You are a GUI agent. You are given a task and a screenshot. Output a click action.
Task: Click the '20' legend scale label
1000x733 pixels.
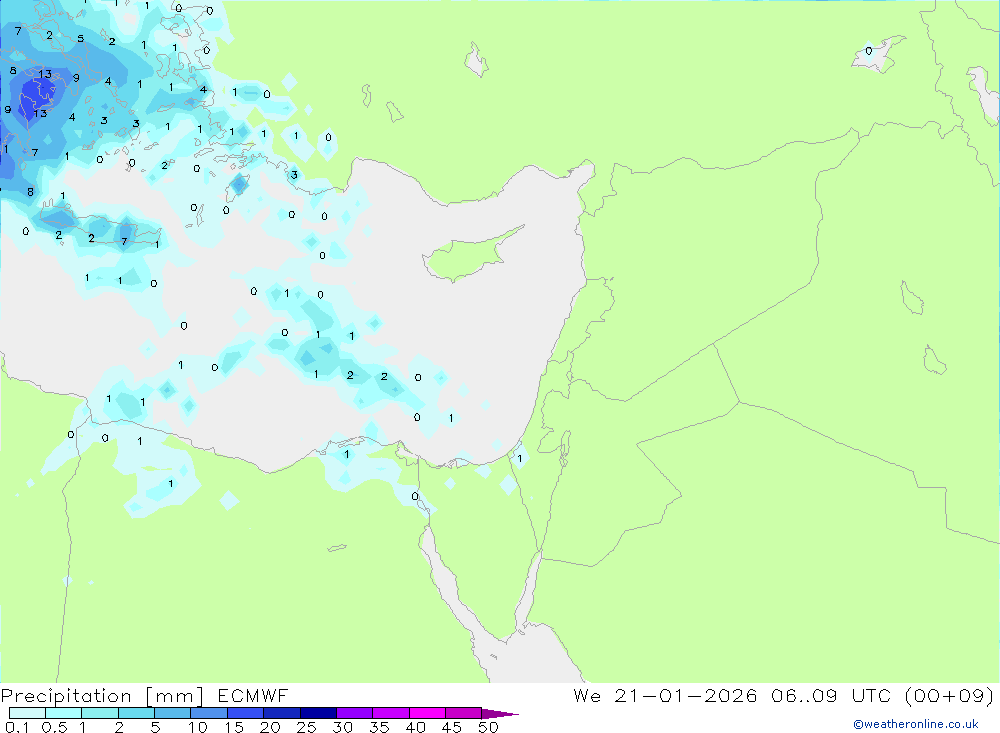tap(270, 727)
